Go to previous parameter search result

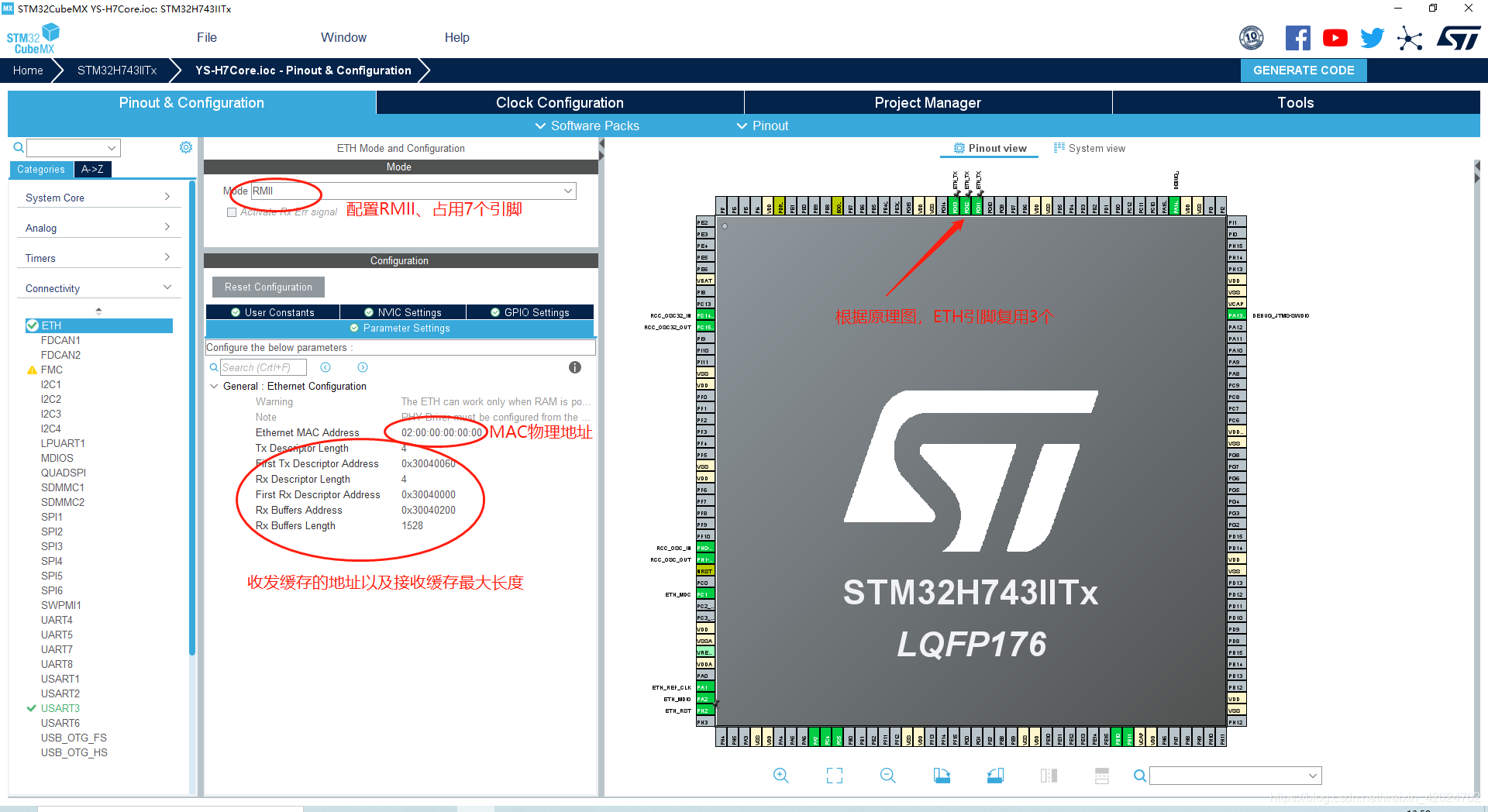(325, 367)
